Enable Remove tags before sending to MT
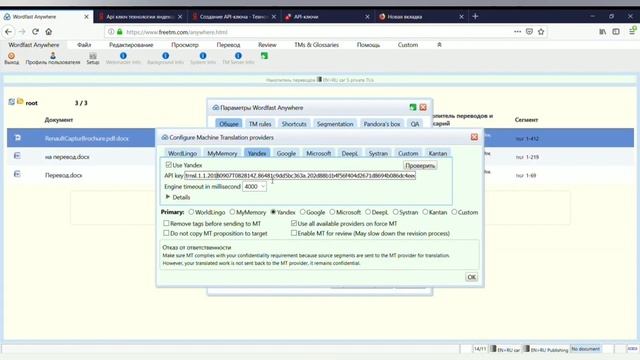Viewport: 640px width, 360px height. (x=166, y=223)
